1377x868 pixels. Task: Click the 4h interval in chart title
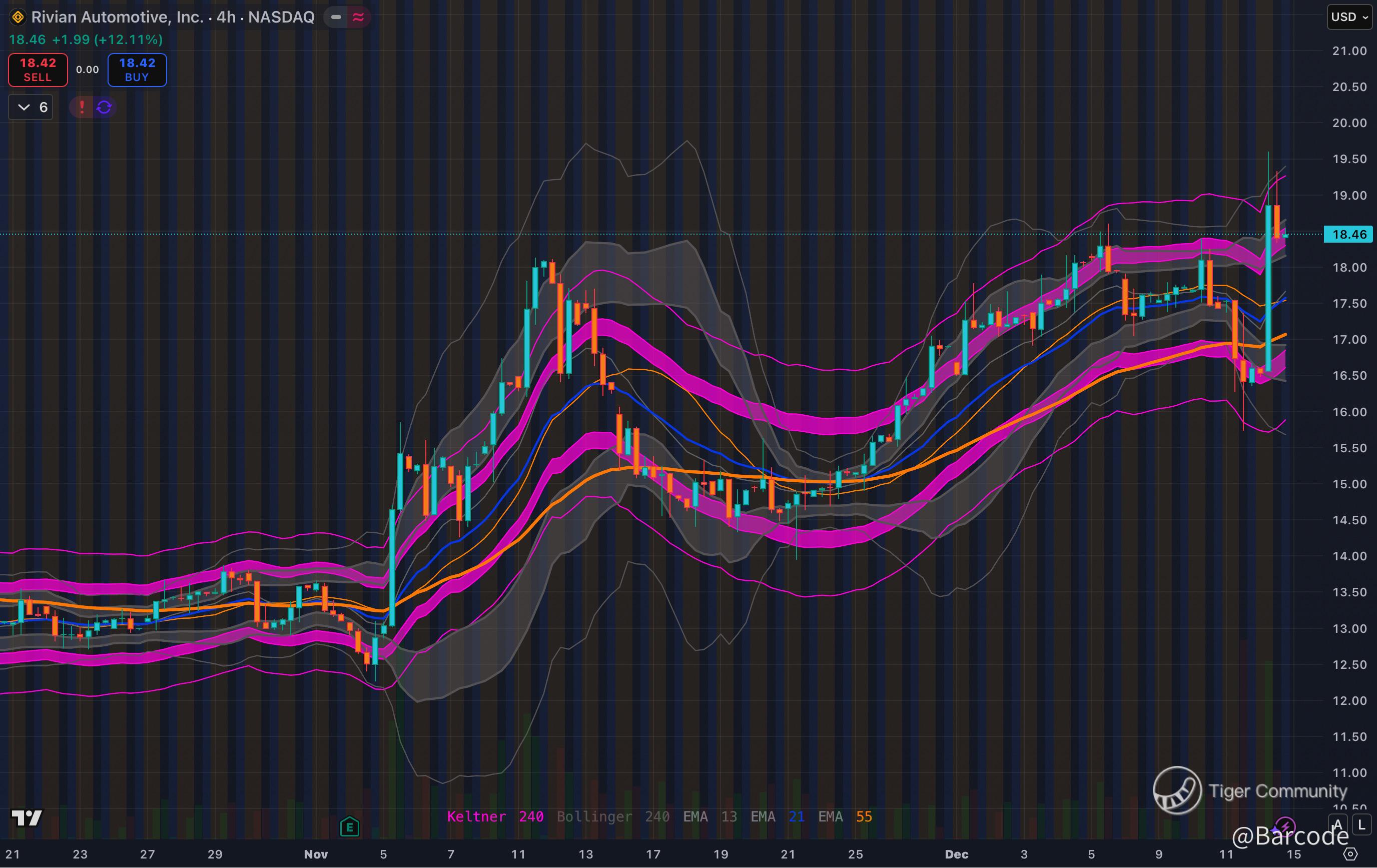(x=226, y=17)
